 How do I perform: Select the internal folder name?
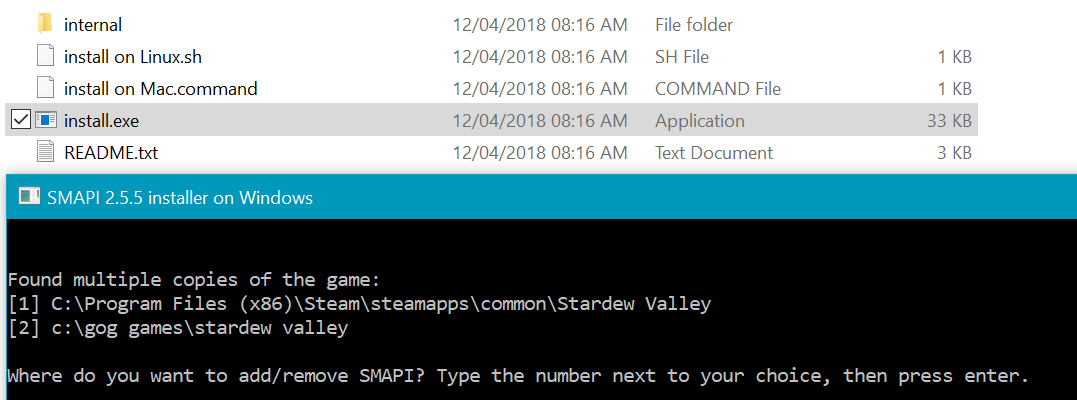[92, 24]
